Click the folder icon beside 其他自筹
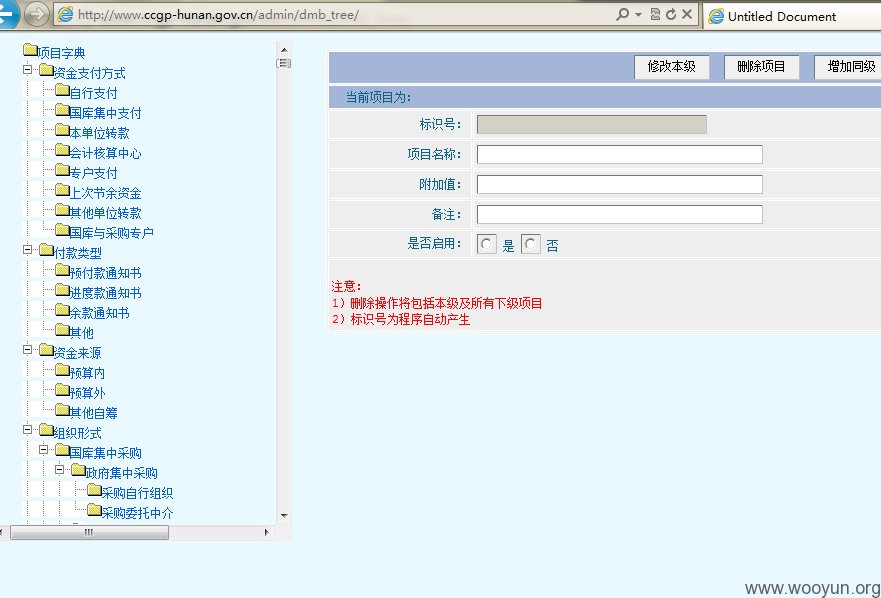Viewport: 881px width, 598px height. tap(62, 410)
